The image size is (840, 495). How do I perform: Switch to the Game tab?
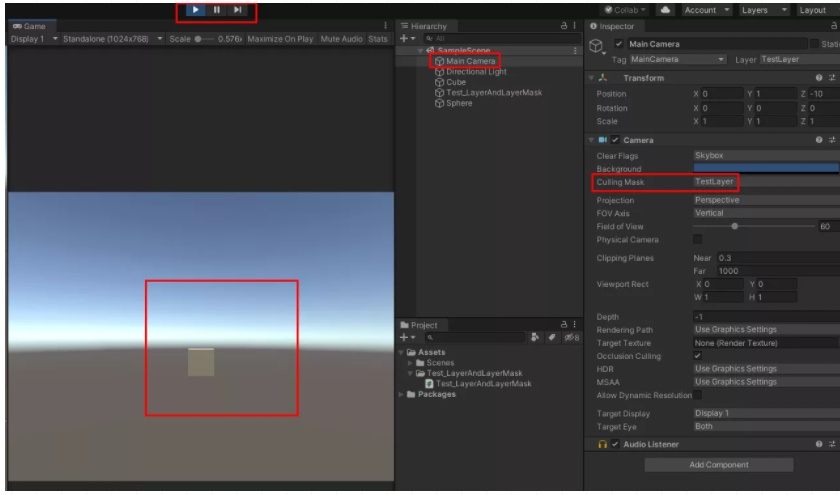(x=30, y=26)
